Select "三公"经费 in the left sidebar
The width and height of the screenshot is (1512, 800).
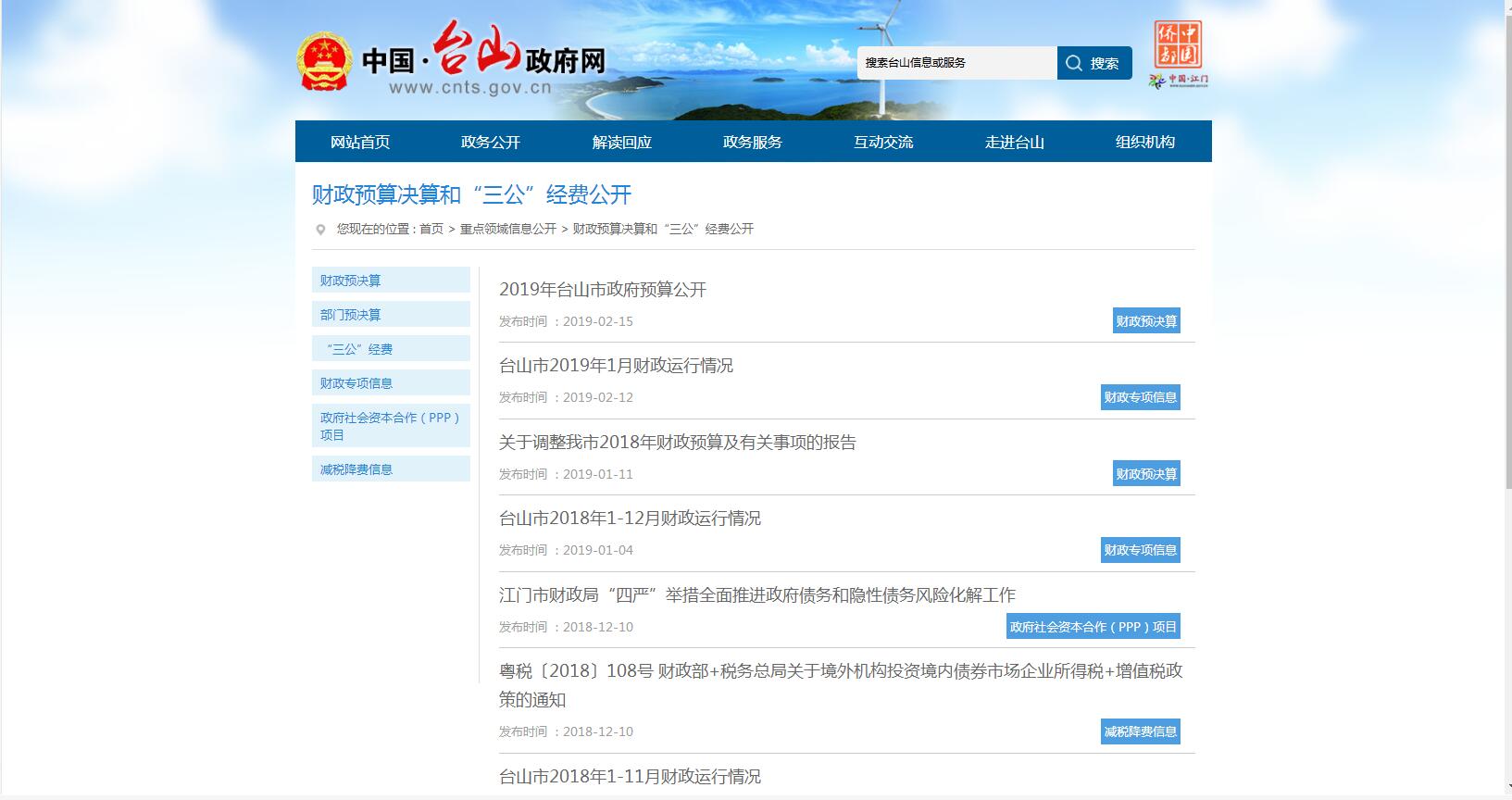(359, 349)
